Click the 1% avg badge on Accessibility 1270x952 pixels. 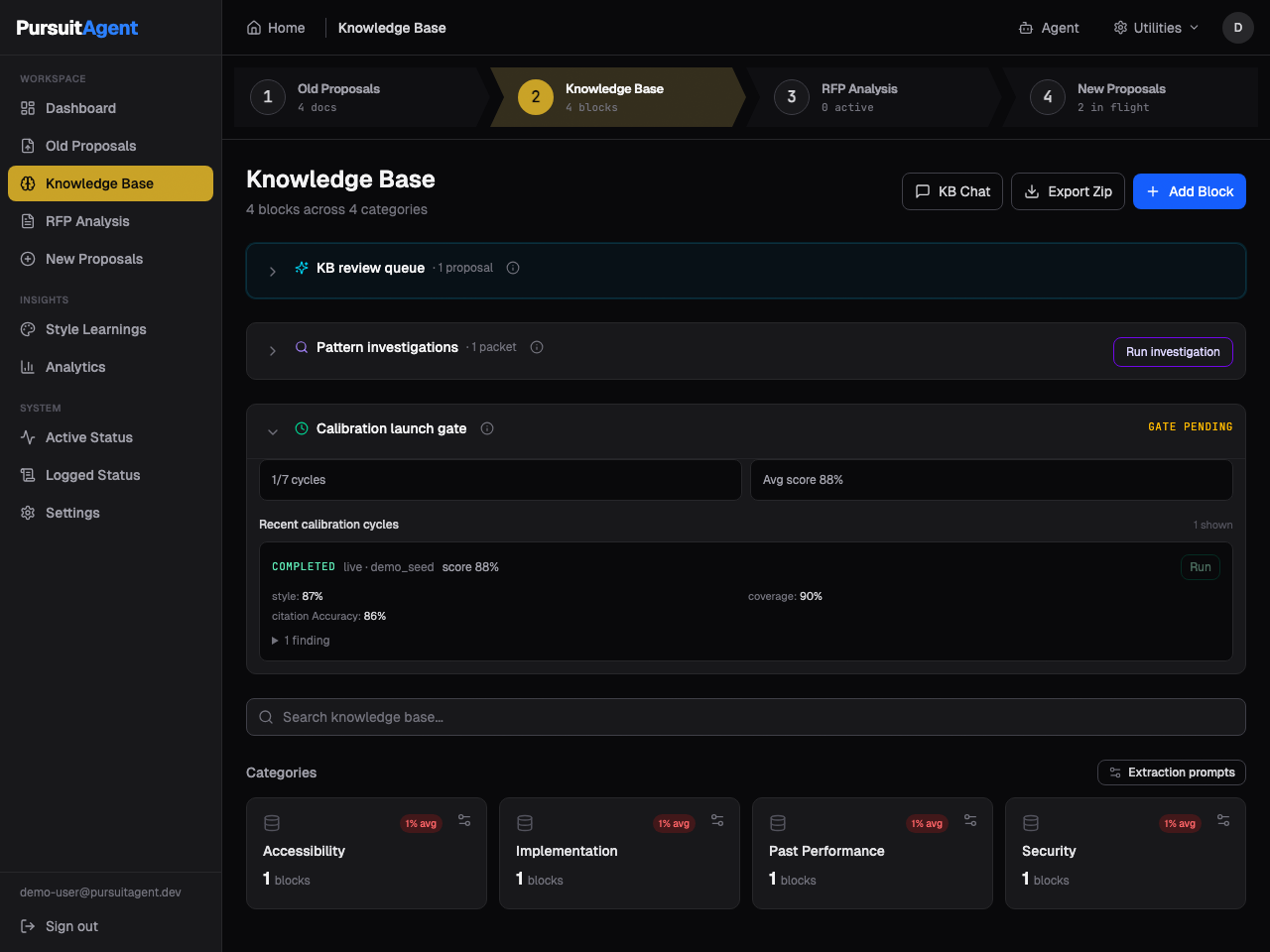pyautogui.click(x=421, y=823)
